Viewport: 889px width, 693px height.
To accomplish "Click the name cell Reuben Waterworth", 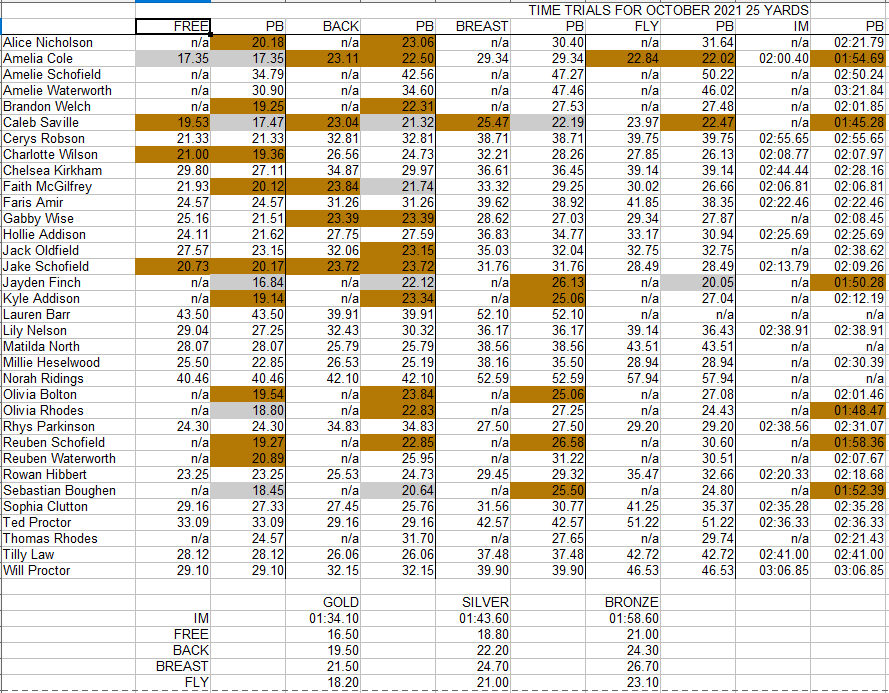I will click(68, 458).
